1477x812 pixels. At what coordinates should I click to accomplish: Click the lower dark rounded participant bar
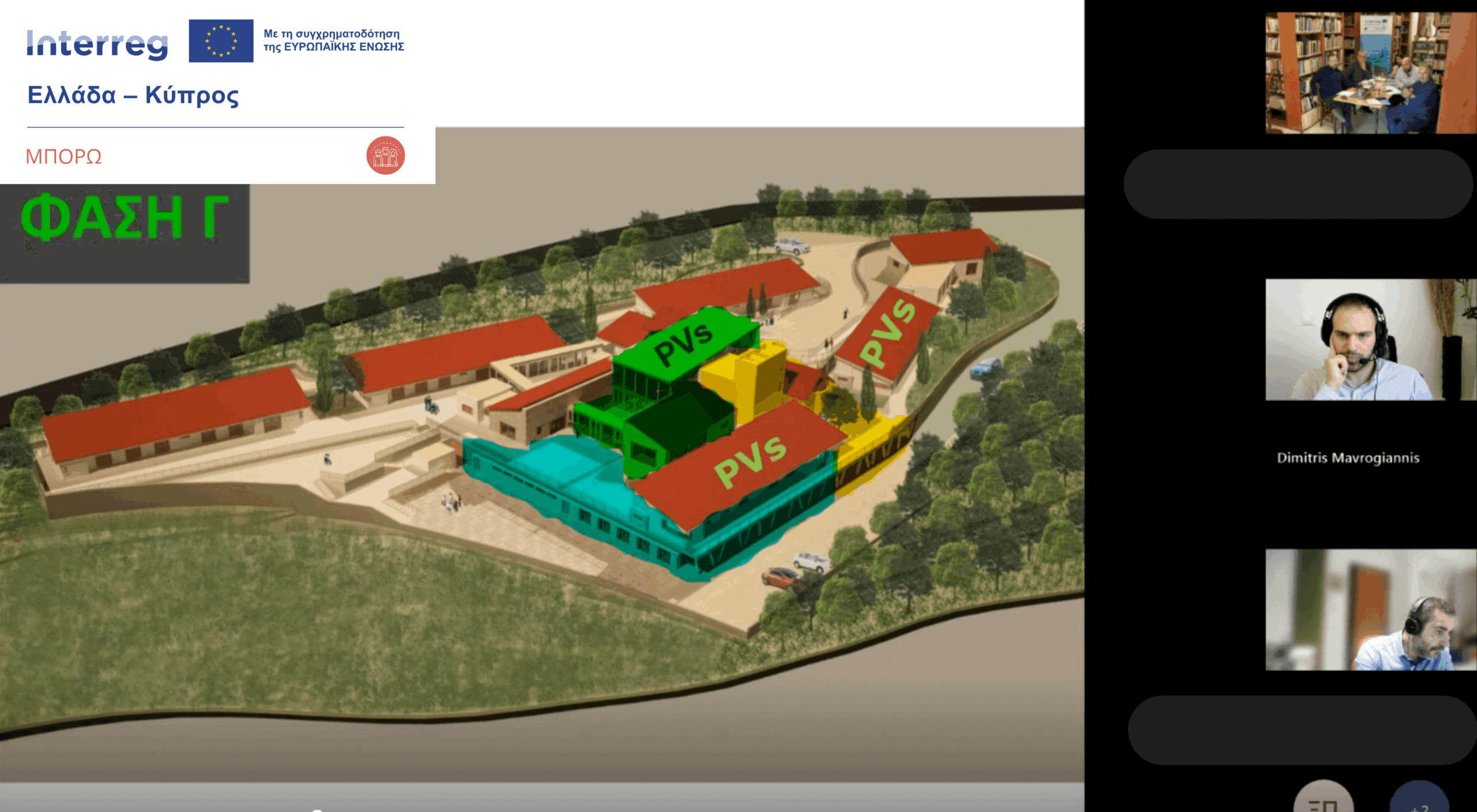point(1301,730)
